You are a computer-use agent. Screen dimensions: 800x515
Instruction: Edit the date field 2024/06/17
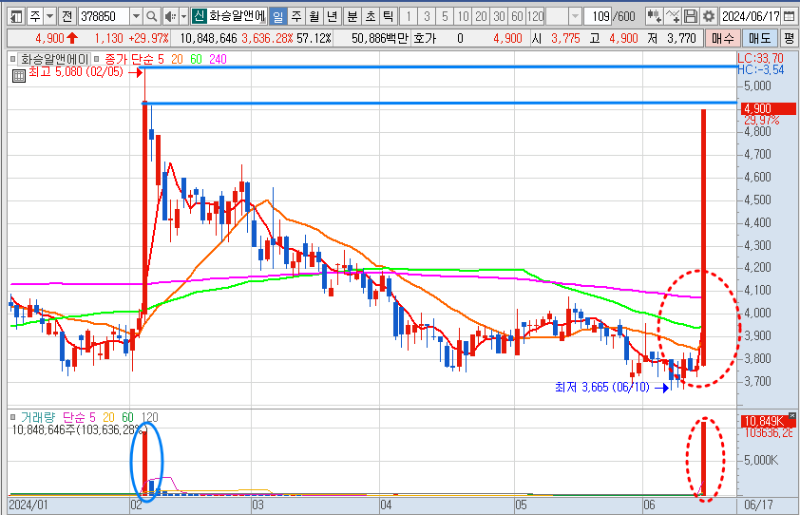click(x=751, y=16)
